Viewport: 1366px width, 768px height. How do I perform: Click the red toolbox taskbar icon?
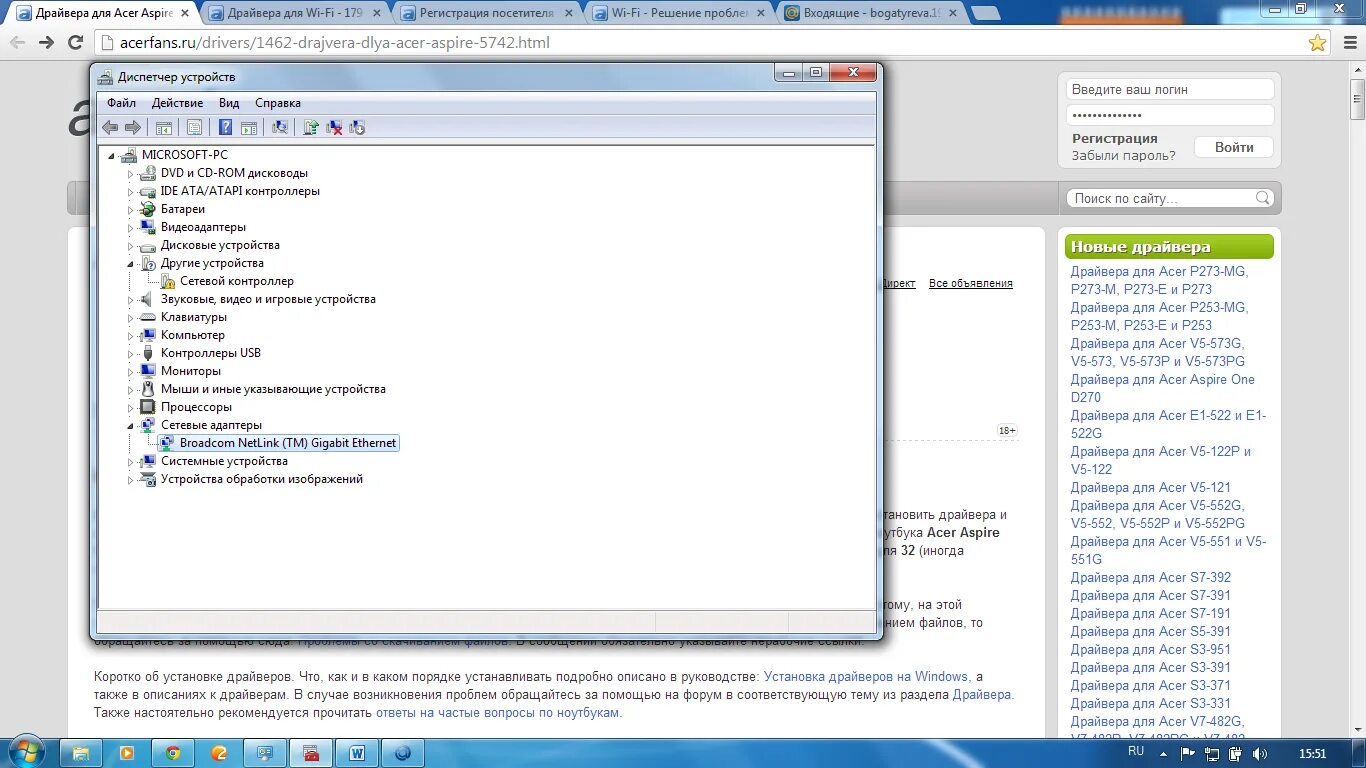[x=311, y=753]
